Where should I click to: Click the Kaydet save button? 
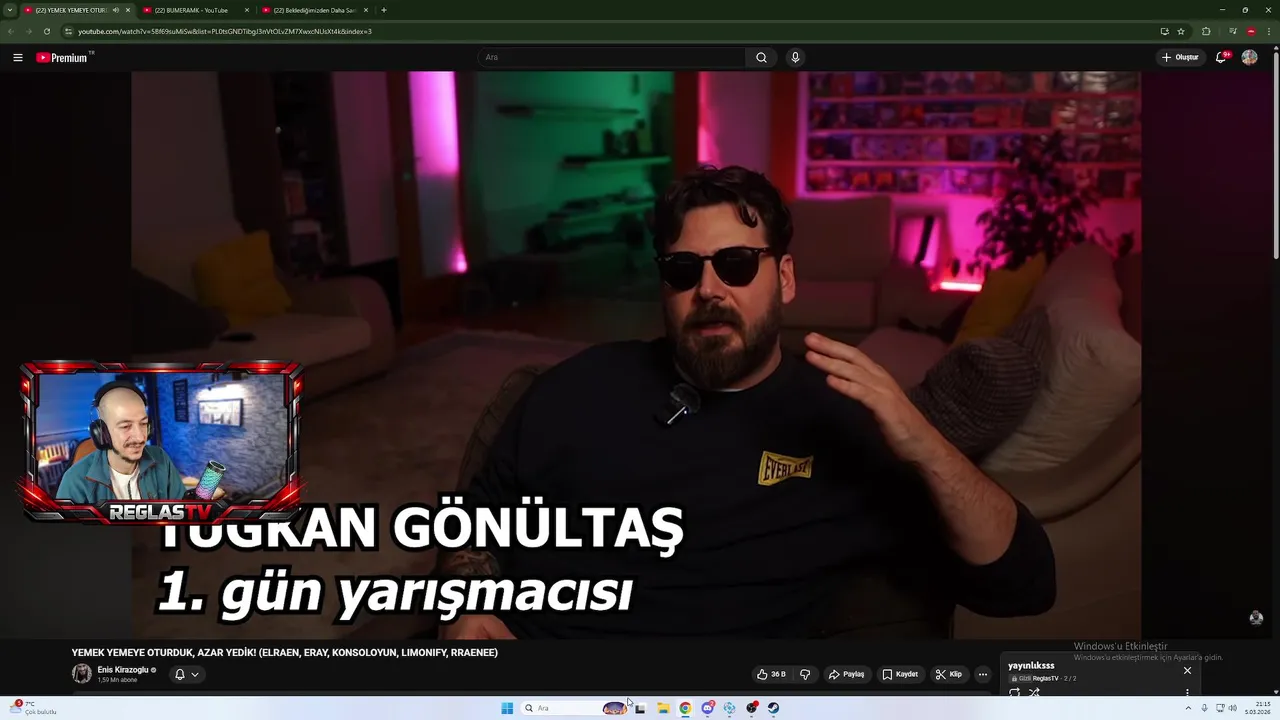pos(900,674)
